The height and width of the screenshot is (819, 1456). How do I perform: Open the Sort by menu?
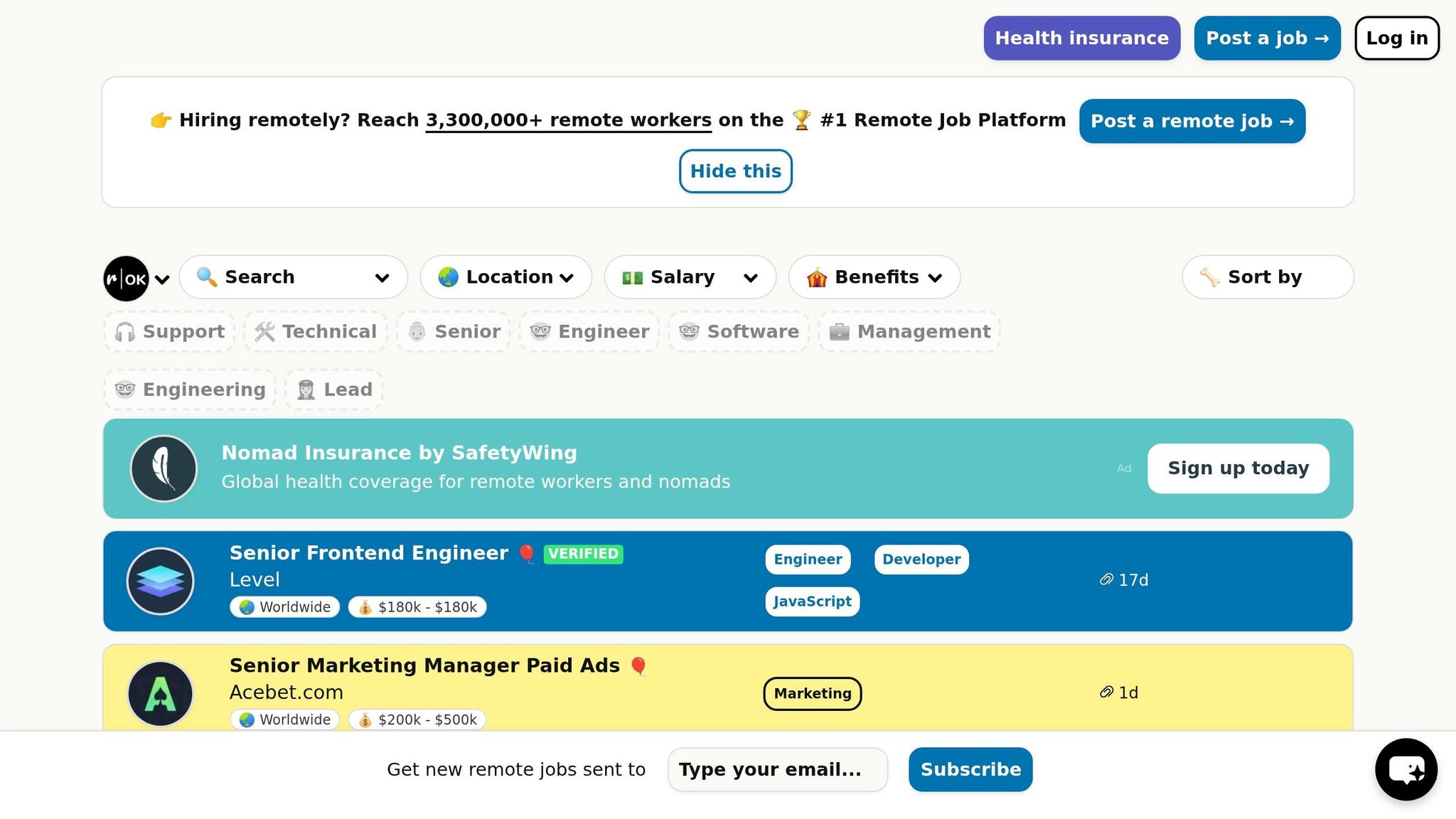pos(1267,277)
